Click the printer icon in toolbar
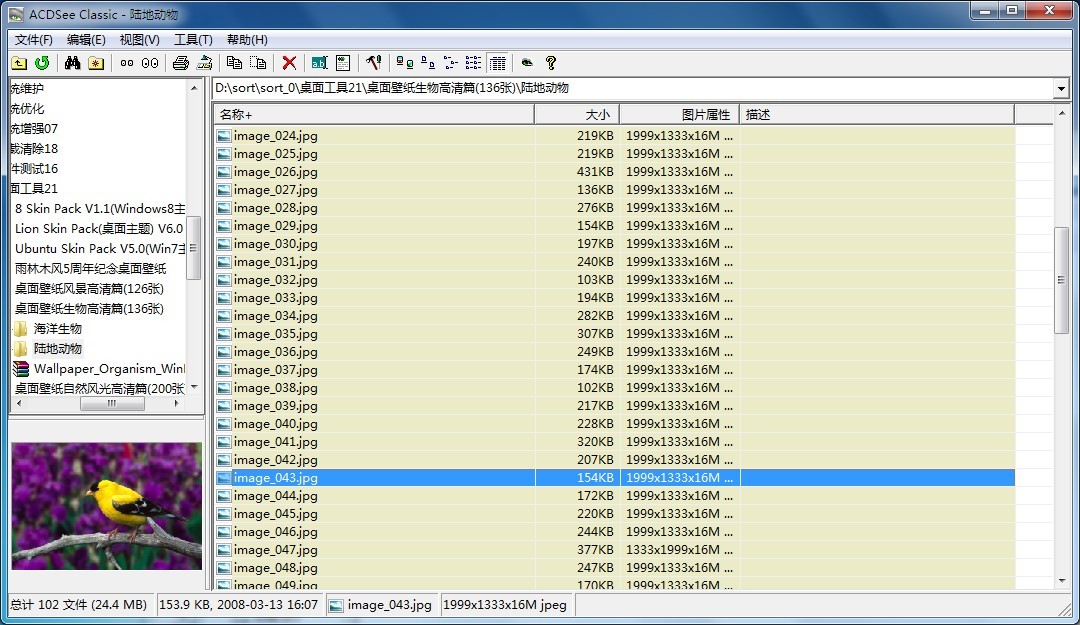 pos(180,63)
